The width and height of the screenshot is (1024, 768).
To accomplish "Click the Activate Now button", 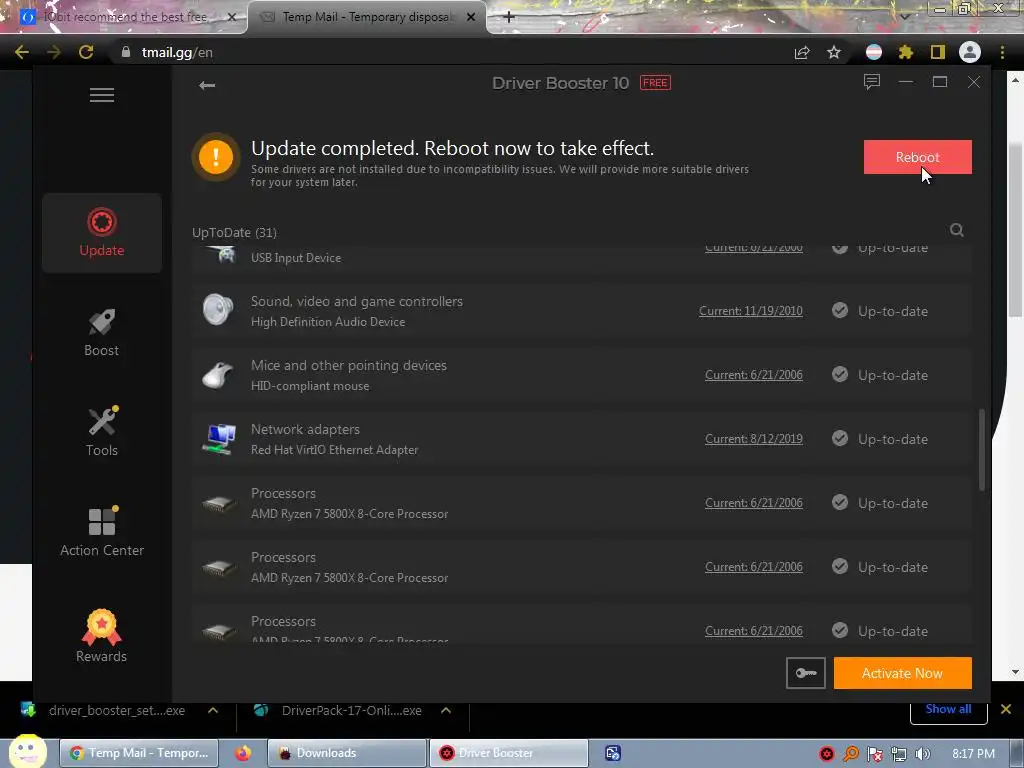I will pyautogui.click(x=903, y=673).
